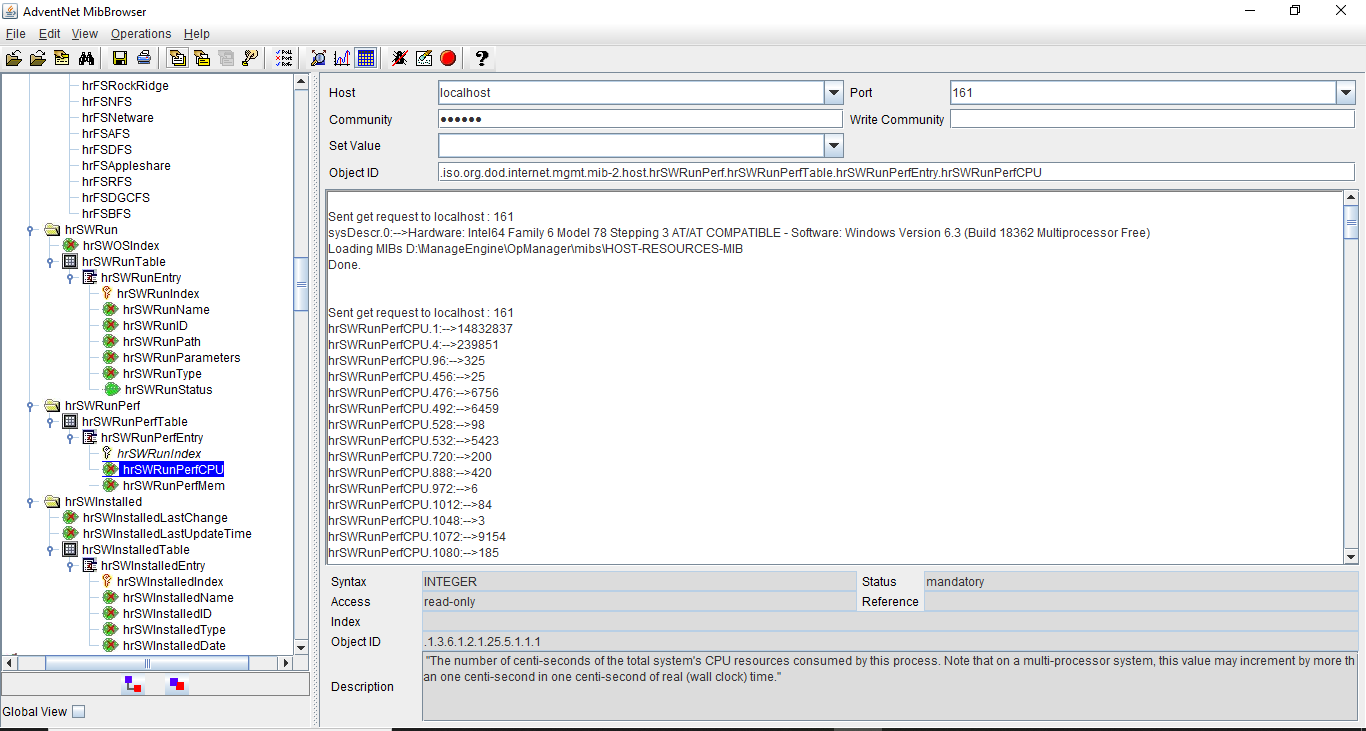Image resolution: width=1366 pixels, height=731 pixels.
Task: Select the hrSWOSIndex tree node
Action: tap(121, 246)
